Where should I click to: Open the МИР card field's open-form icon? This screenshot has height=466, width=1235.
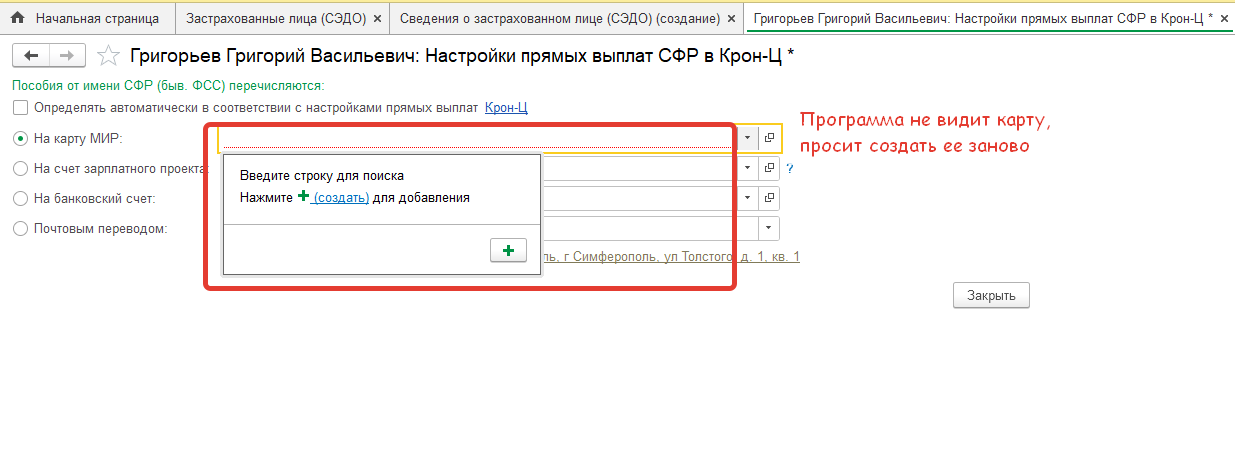click(769, 138)
